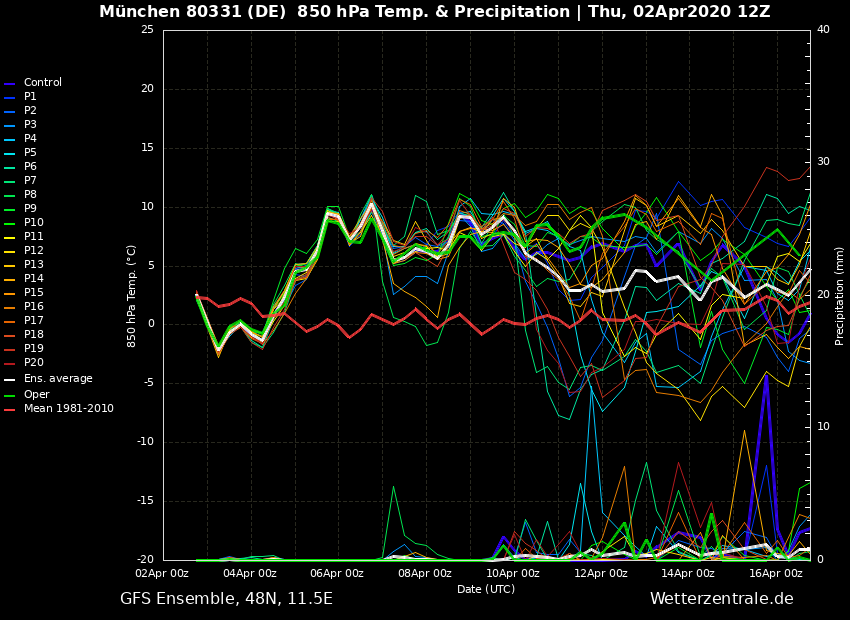Image resolution: width=850 pixels, height=620 pixels.
Task: Click the Wetterzentrale.de text
Action: [x=721, y=599]
